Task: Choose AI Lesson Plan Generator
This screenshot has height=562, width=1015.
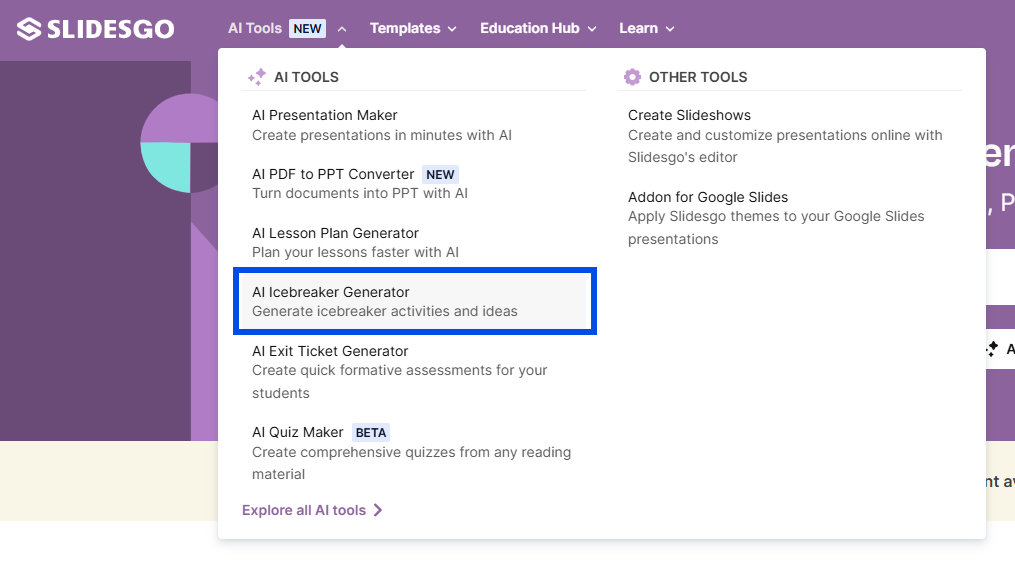Action: pyautogui.click(x=335, y=233)
